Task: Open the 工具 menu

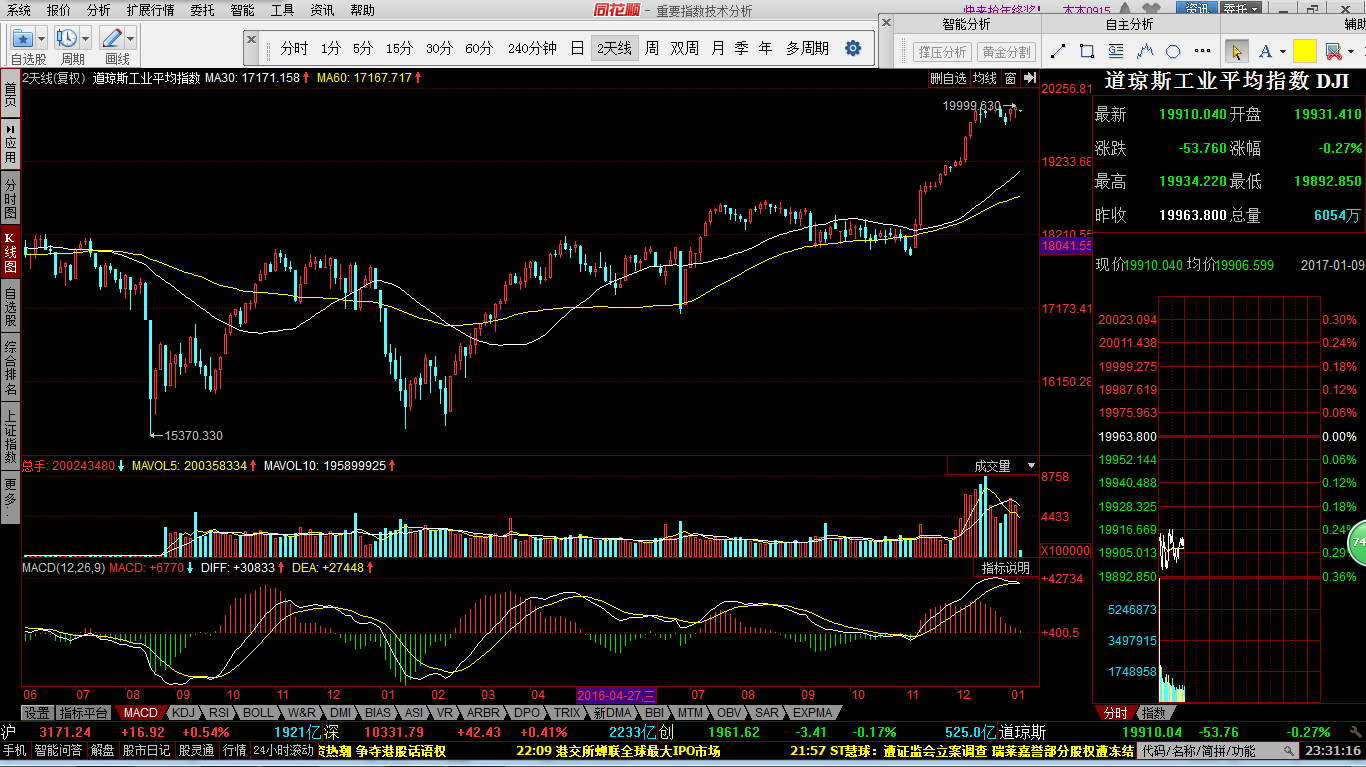Action: tap(282, 10)
